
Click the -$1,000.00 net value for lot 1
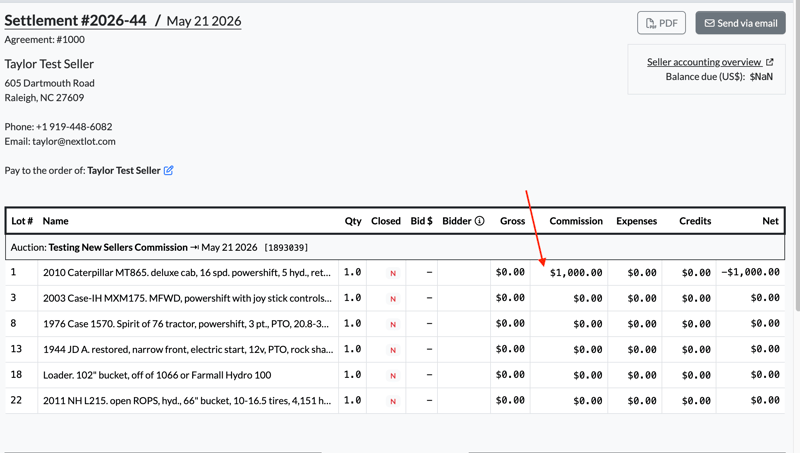751,272
